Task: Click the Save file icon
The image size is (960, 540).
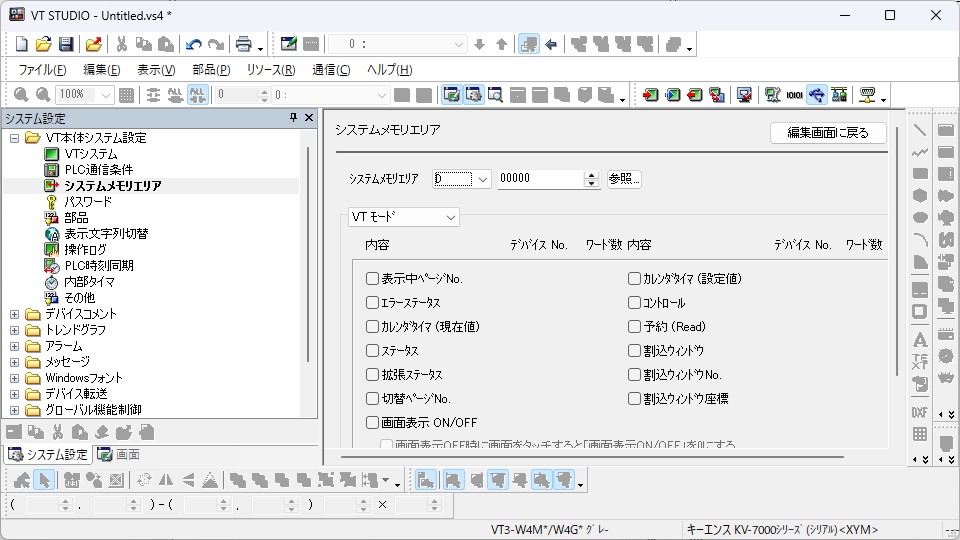Action: [x=66, y=44]
